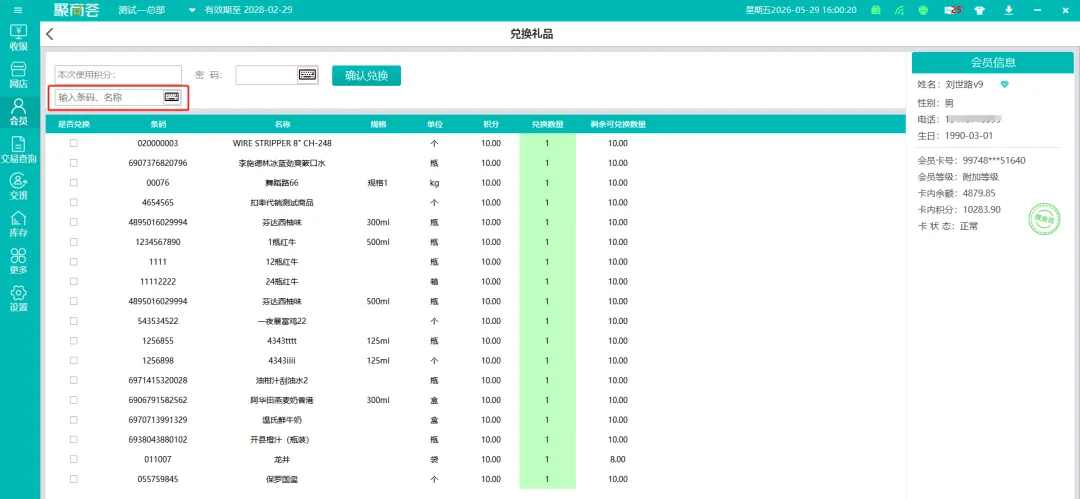The image size is (1080, 499).
Task: Click the diamond icon beside 刘世路v9
Action: [x=1004, y=84]
